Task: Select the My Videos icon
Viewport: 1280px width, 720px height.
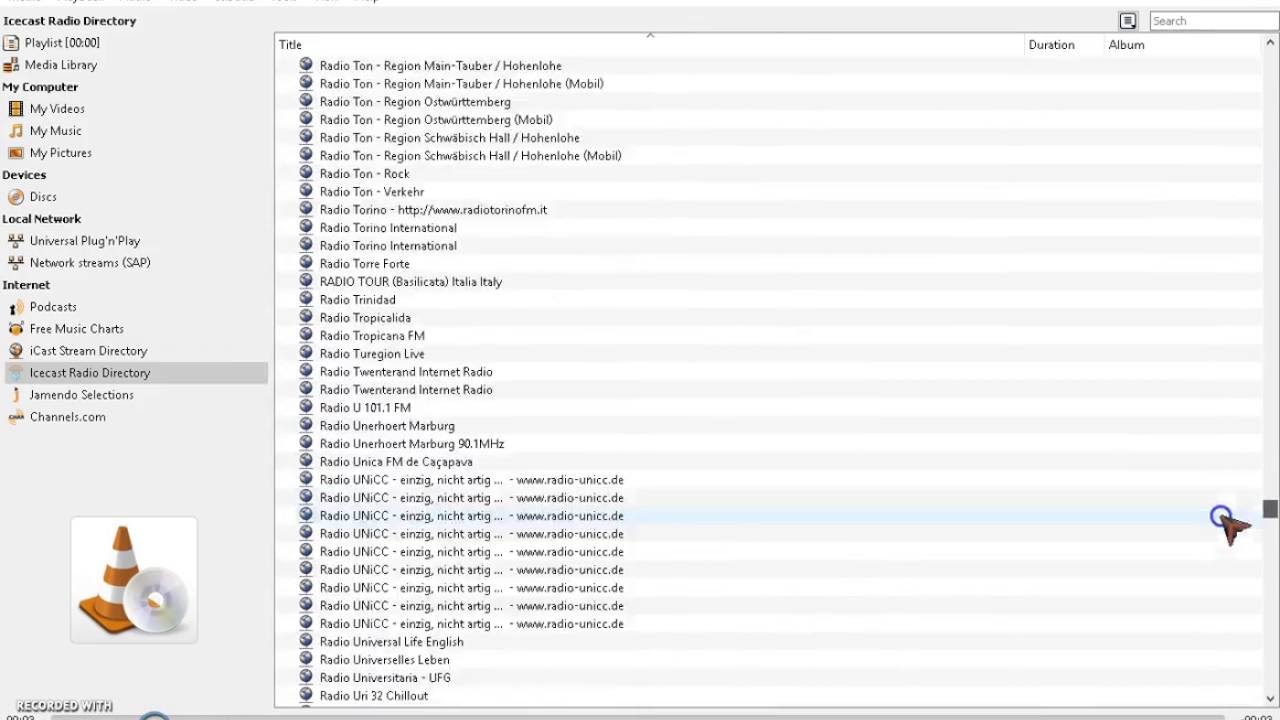Action: 16,109
